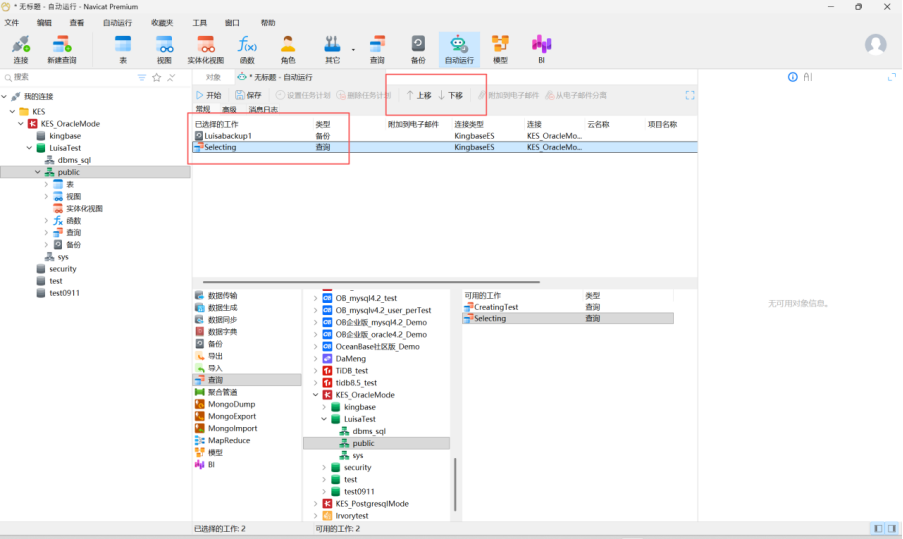Viewport: 903px width, 539px height.
Task: Open the 备份 (Backup) toolbar icon
Action: click(x=418, y=48)
